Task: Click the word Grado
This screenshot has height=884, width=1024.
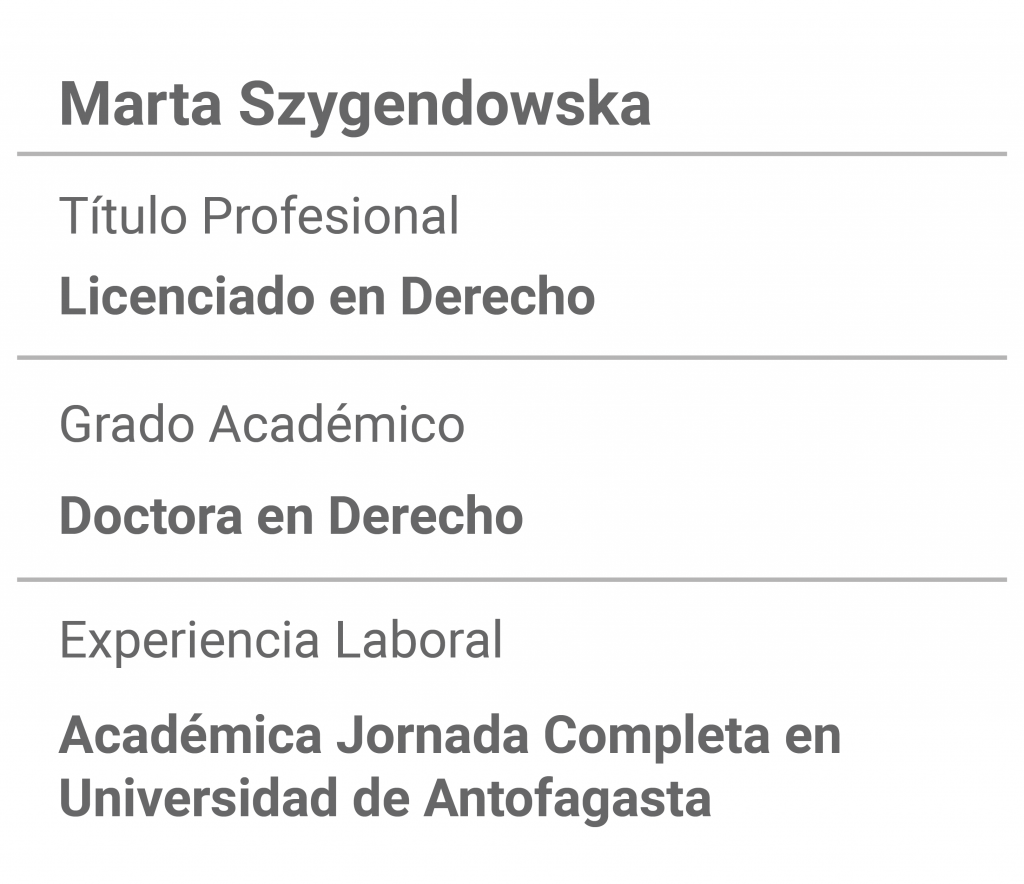Action: tap(127, 424)
